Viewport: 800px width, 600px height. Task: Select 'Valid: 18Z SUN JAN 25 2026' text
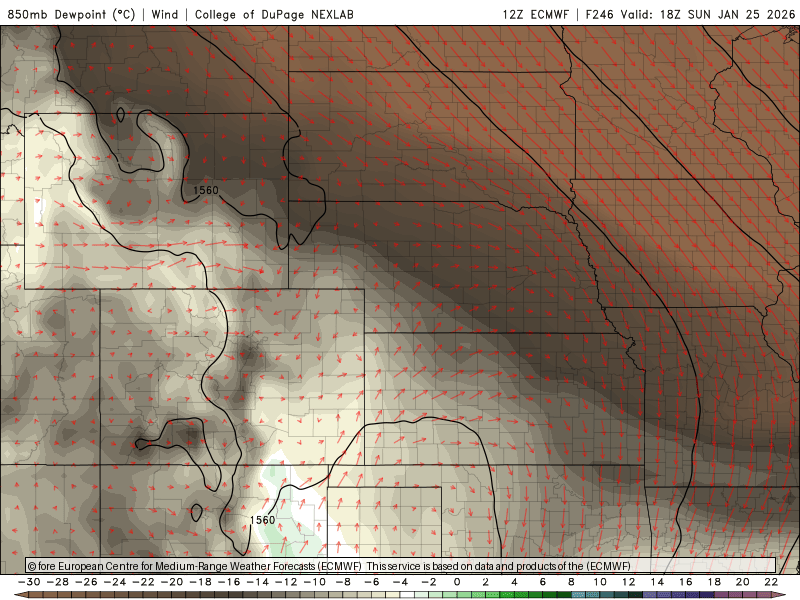708,15
